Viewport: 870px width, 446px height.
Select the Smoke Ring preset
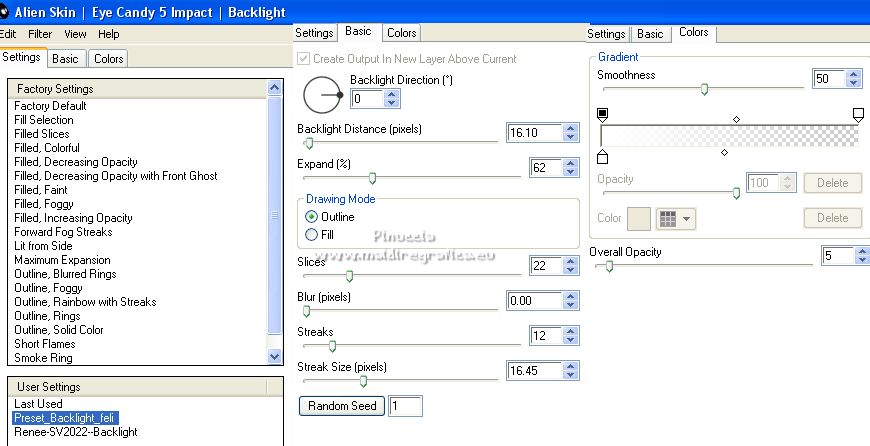pyautogui.click(x=43, y=358)
